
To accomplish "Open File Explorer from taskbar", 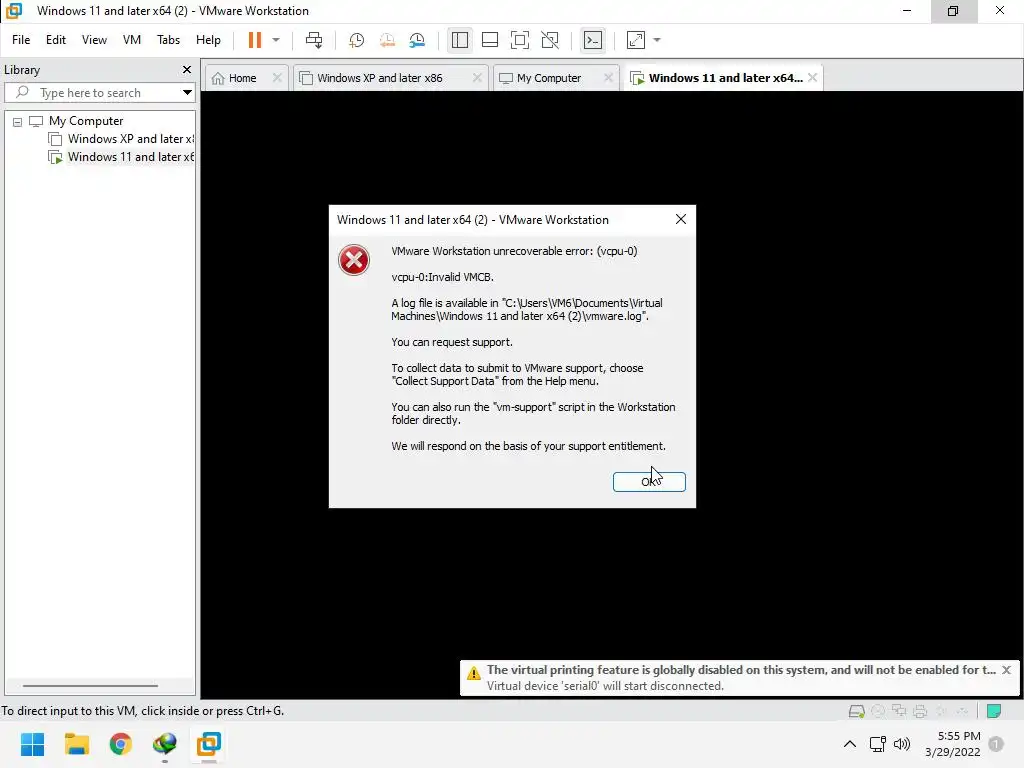I will tap(76, 744).
